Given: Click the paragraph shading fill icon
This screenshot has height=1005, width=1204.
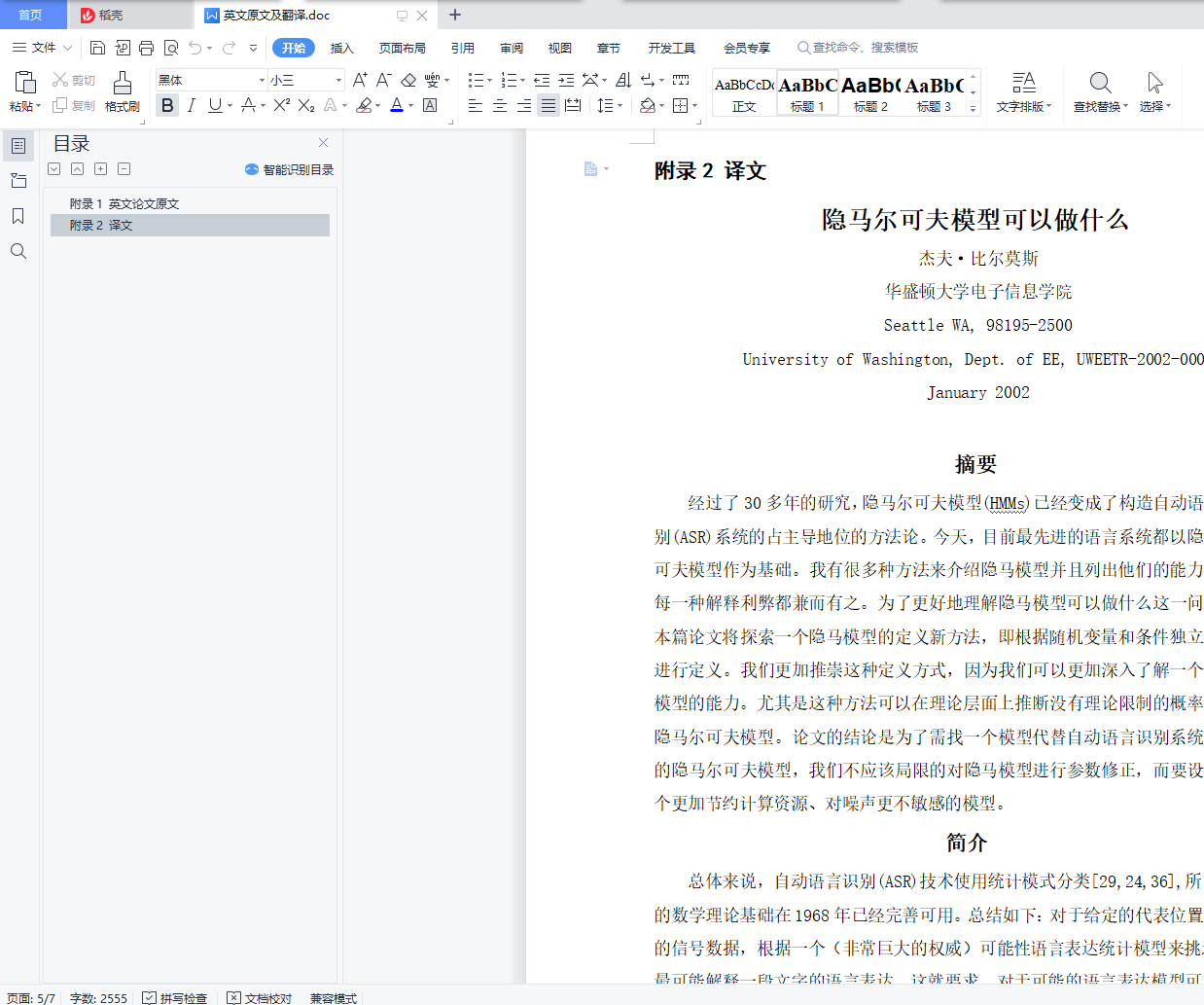Looking at the screenshot, I should [x=648, y=105].
